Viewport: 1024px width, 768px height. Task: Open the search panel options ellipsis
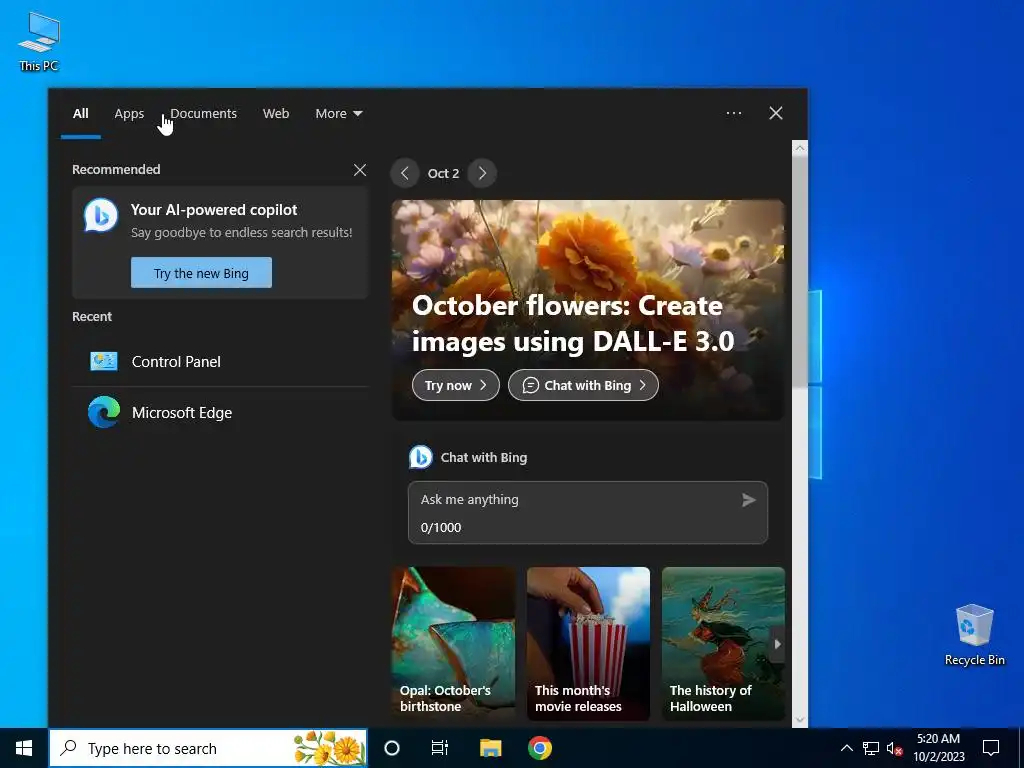(733, 113)
